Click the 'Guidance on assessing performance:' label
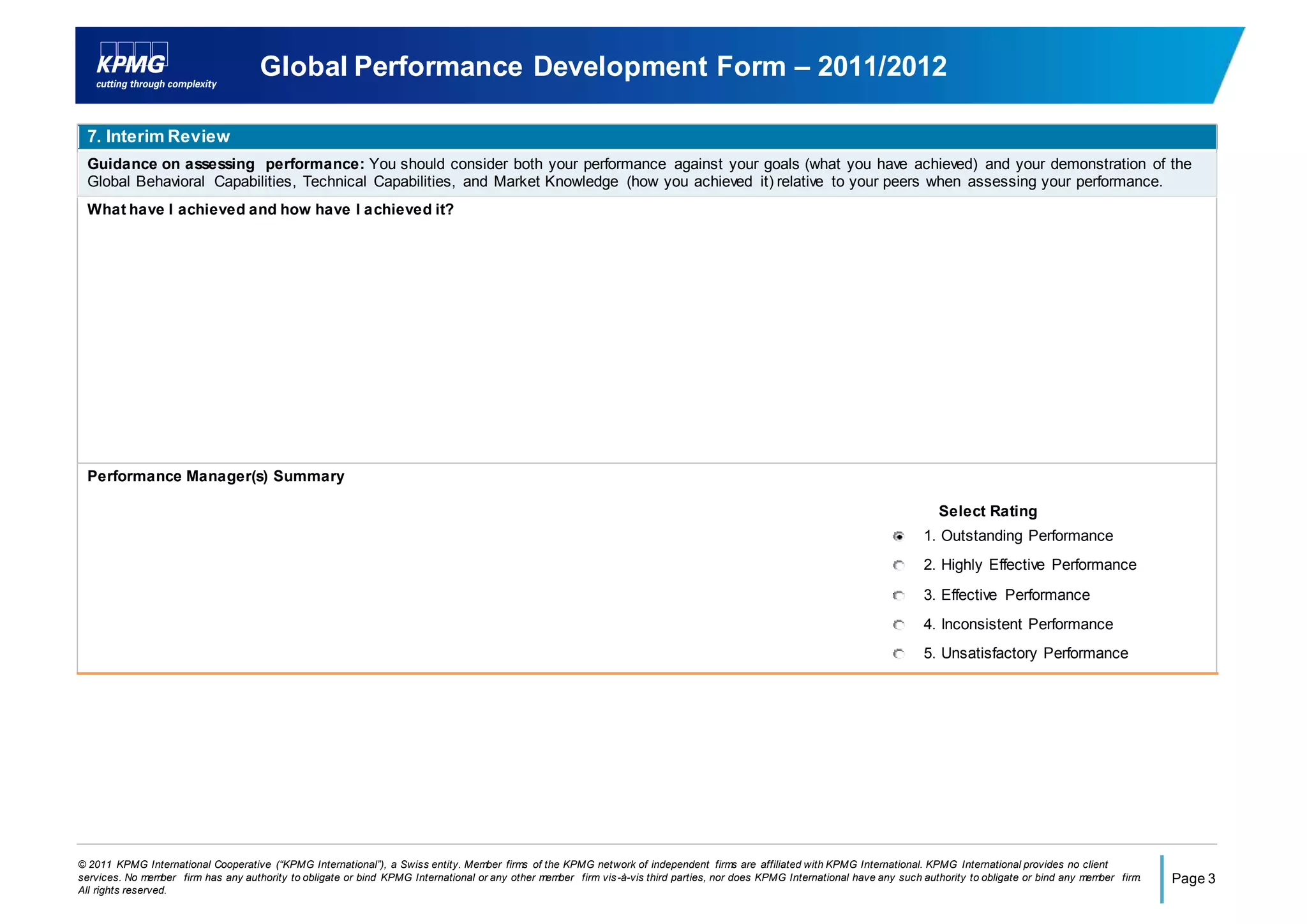 [226, 165]
